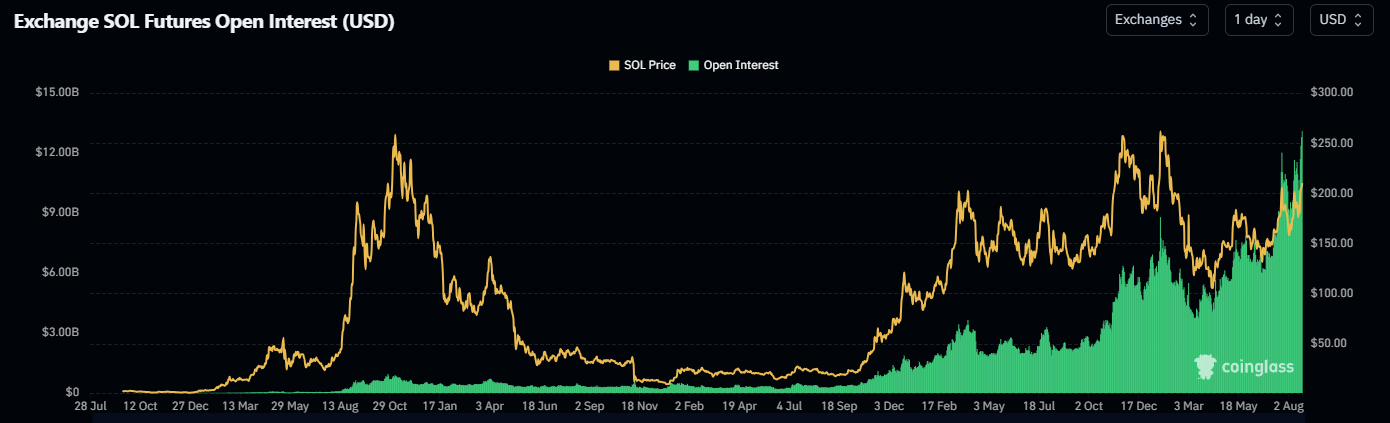Click the USD dropdown chevron arrows

1357,20
